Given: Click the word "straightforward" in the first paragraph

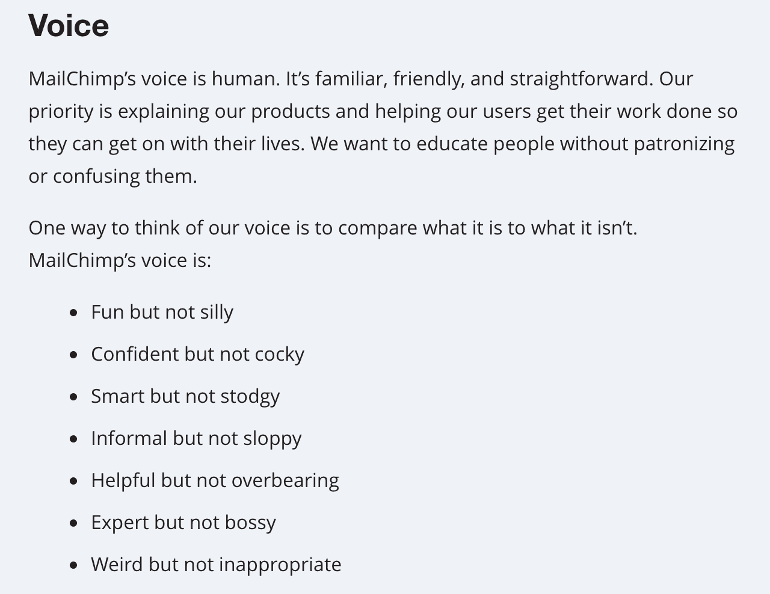Looking at the screenshot, I should 580,79.
